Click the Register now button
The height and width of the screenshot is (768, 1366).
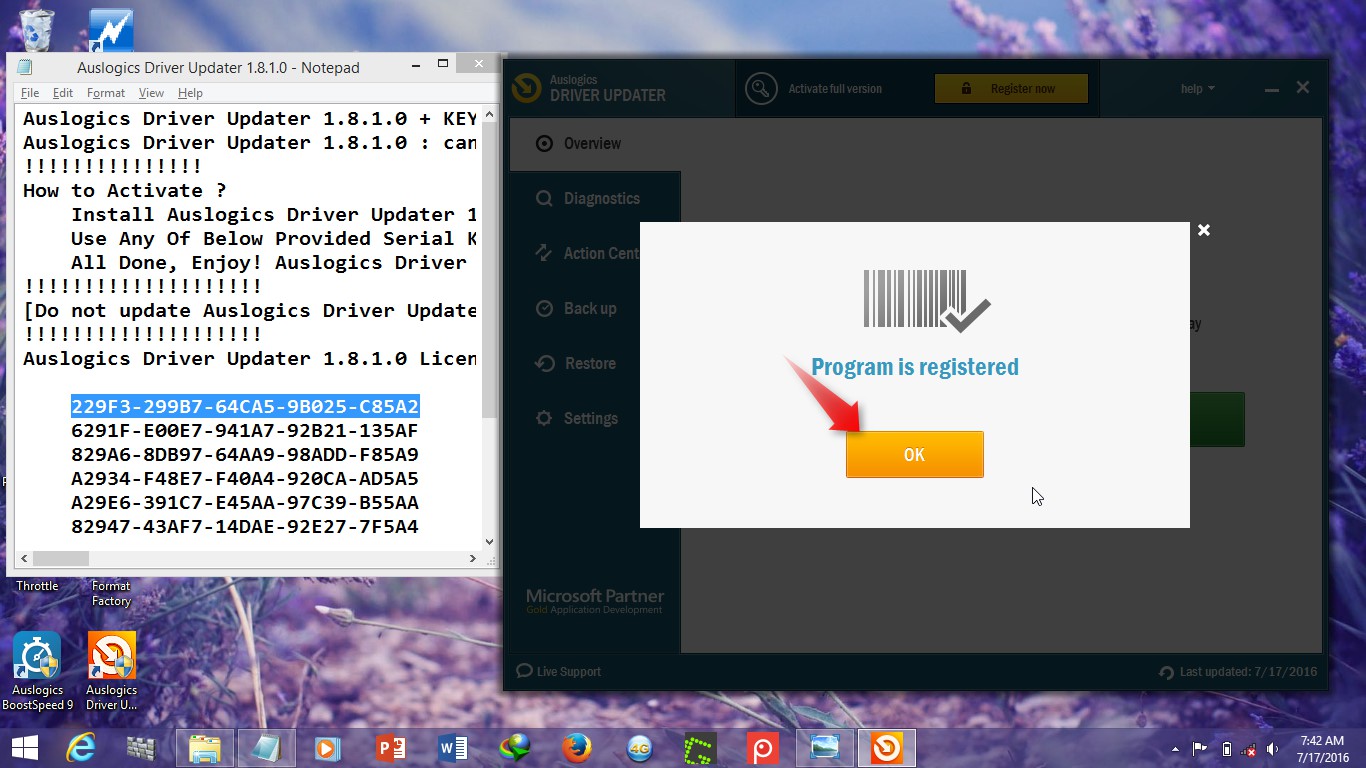pyautogui.click(x=1011, y=88)
